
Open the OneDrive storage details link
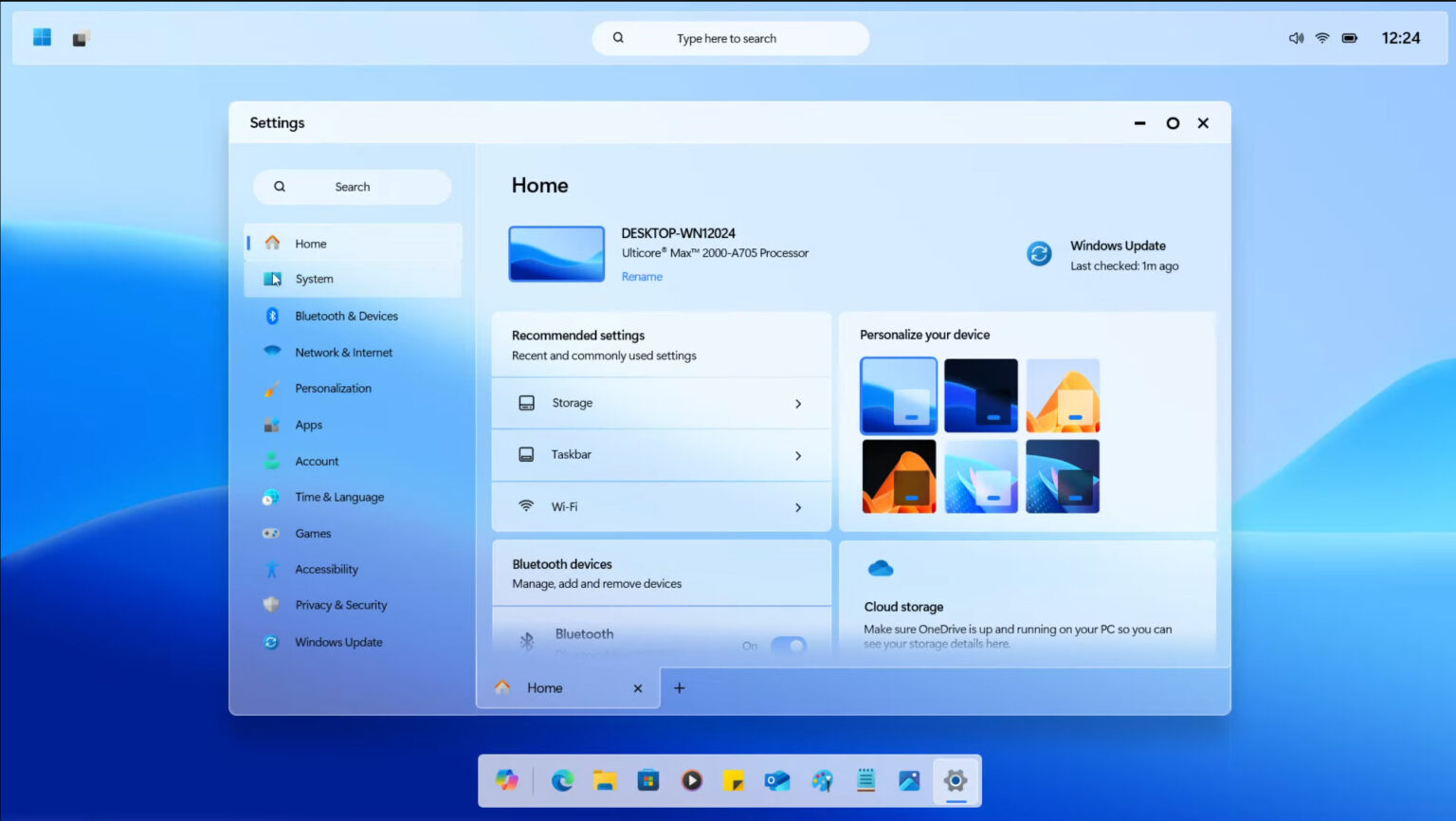pos(937,643)
